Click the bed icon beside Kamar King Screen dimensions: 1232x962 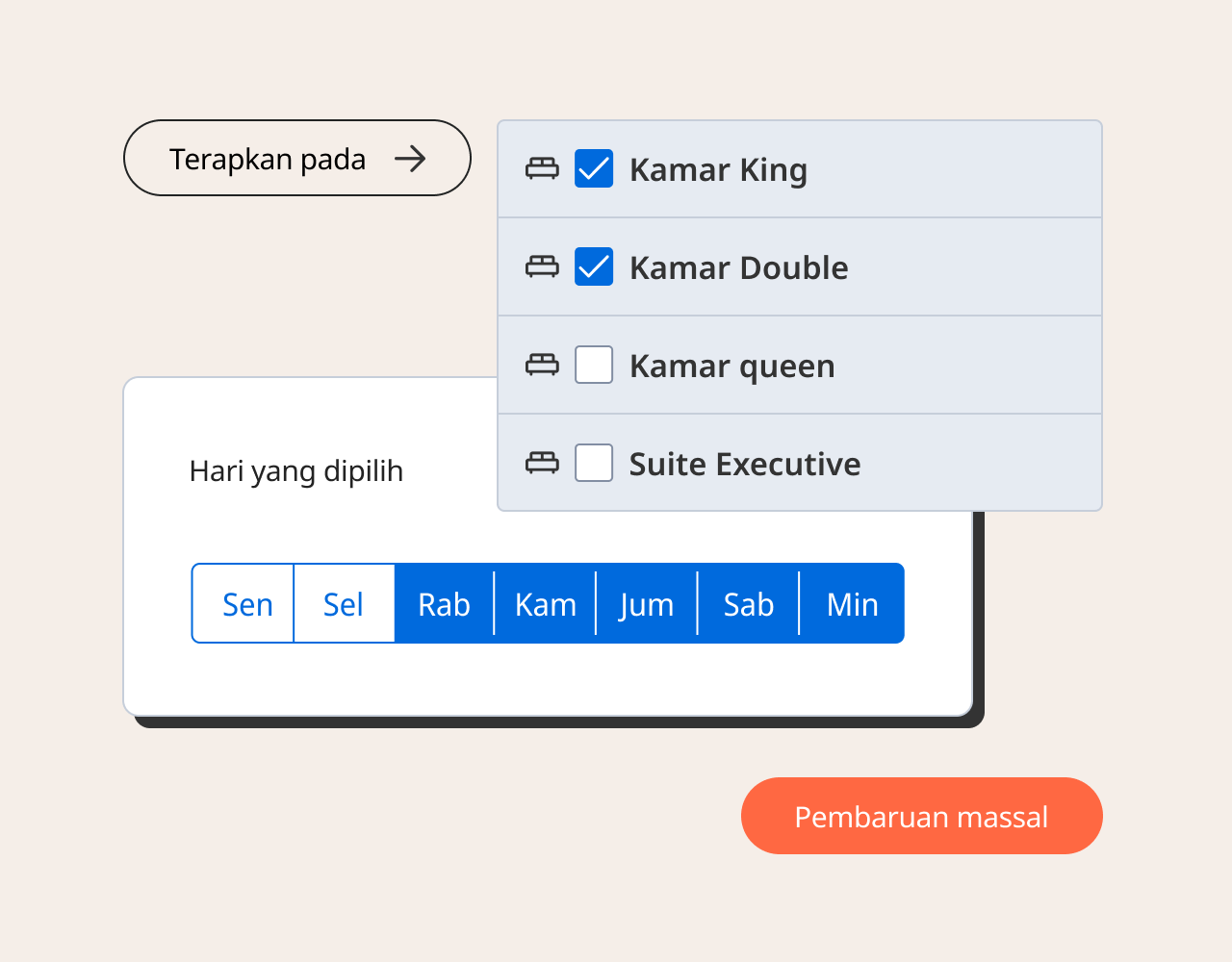point(542,169)
